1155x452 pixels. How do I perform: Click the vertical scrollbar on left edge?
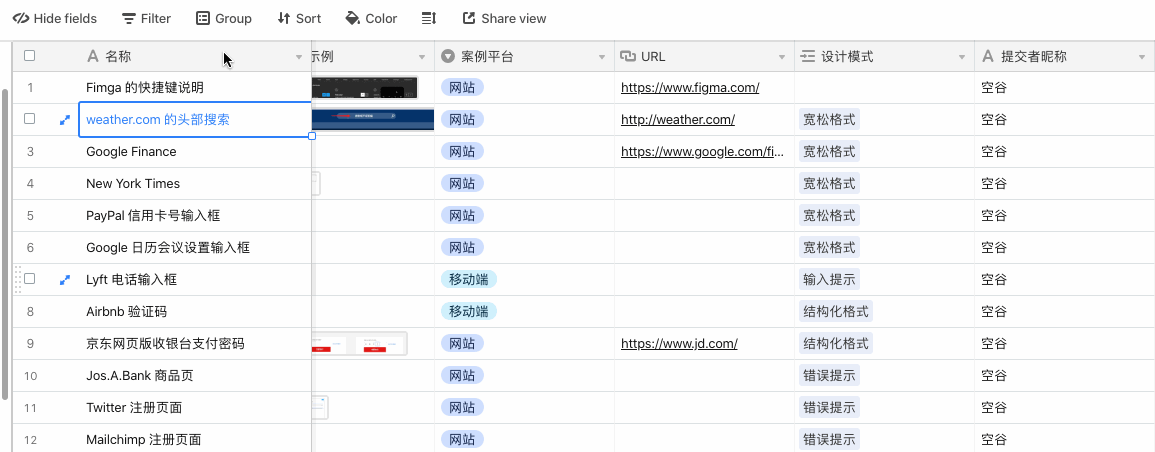[x=6, y=243]
